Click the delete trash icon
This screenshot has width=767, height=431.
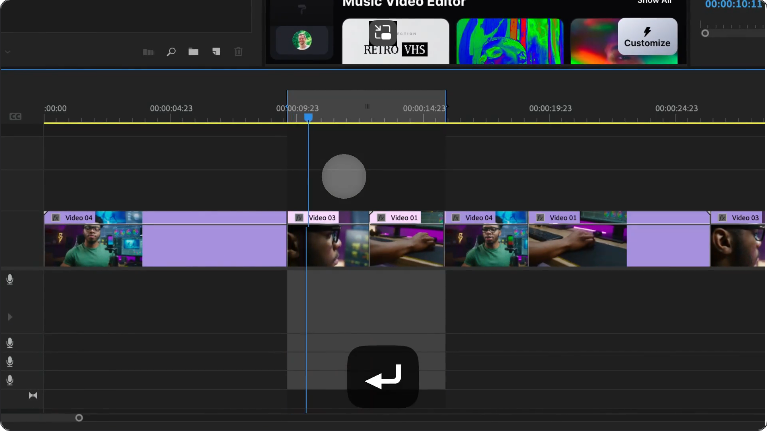point(238,51)
